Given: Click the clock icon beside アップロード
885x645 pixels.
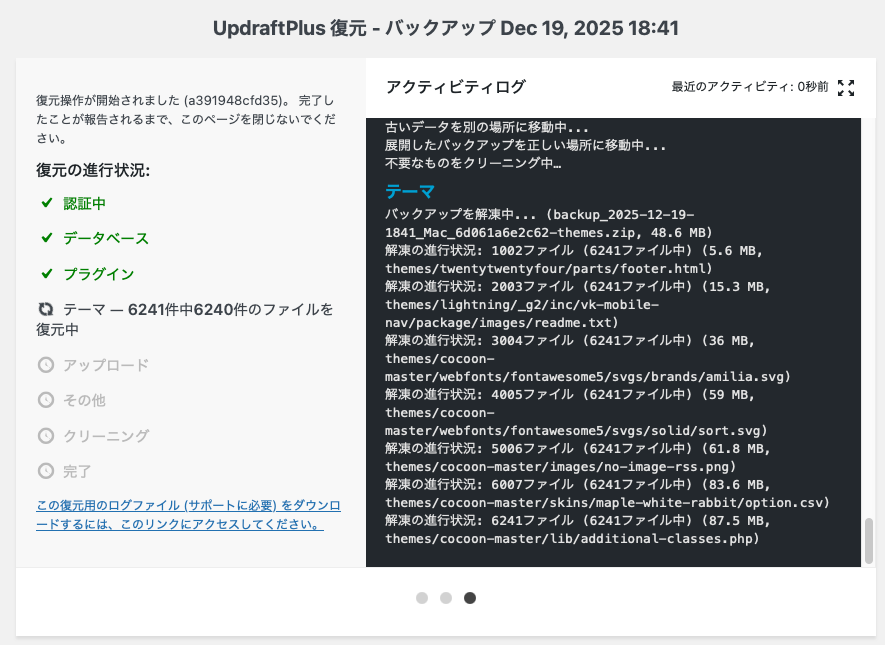Looking at the screenshot, I should [x=46, y=365].
